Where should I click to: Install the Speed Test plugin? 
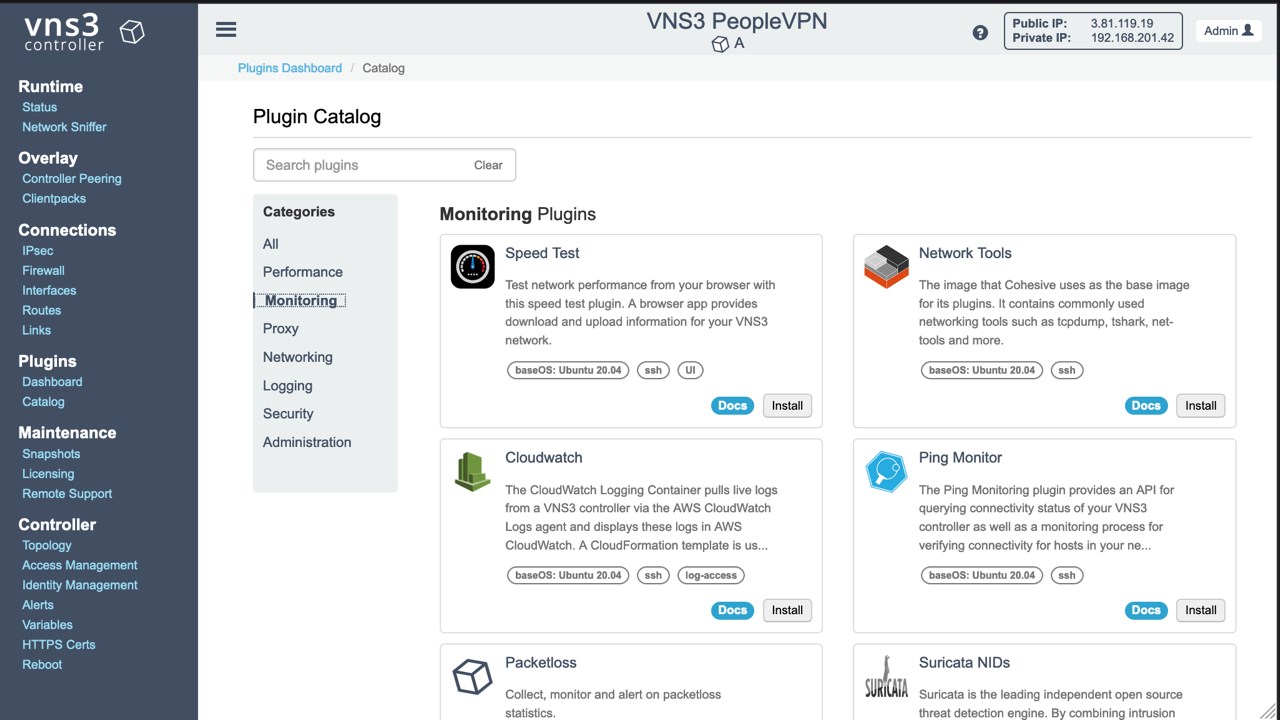click(x=787, y=405)
